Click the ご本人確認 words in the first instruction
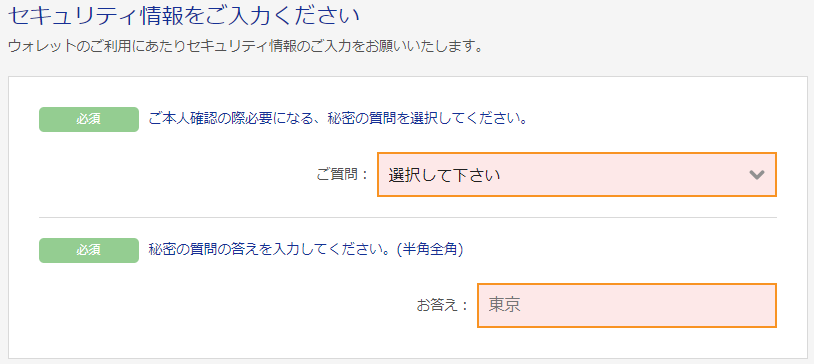The image size is (814, 364). pos(181,119)
